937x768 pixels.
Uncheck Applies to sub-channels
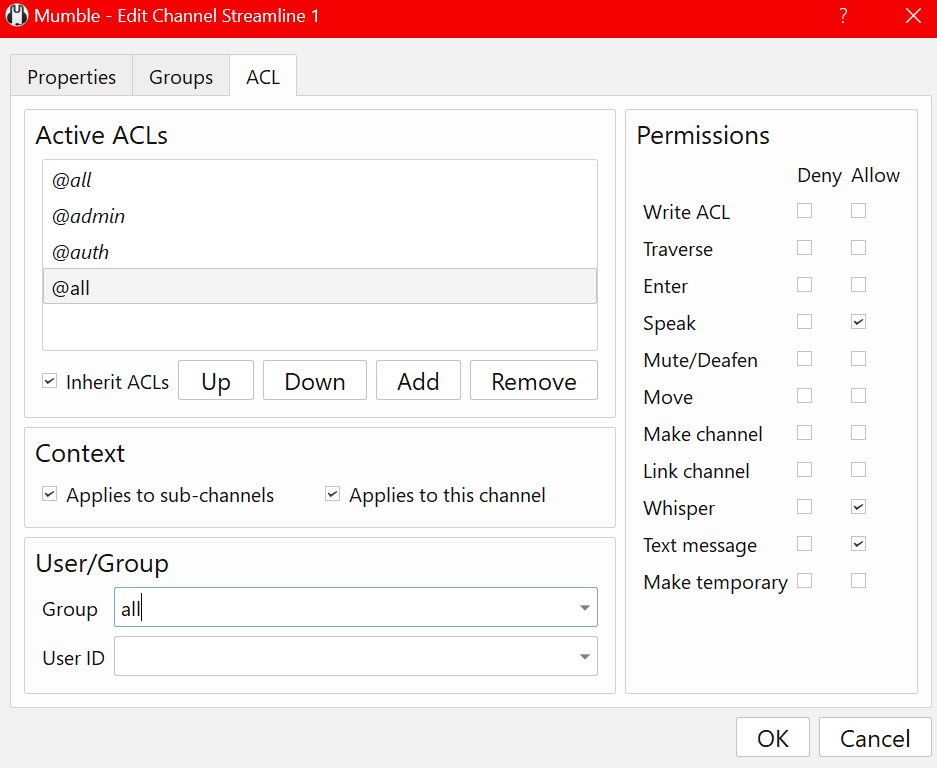point(50,495)
